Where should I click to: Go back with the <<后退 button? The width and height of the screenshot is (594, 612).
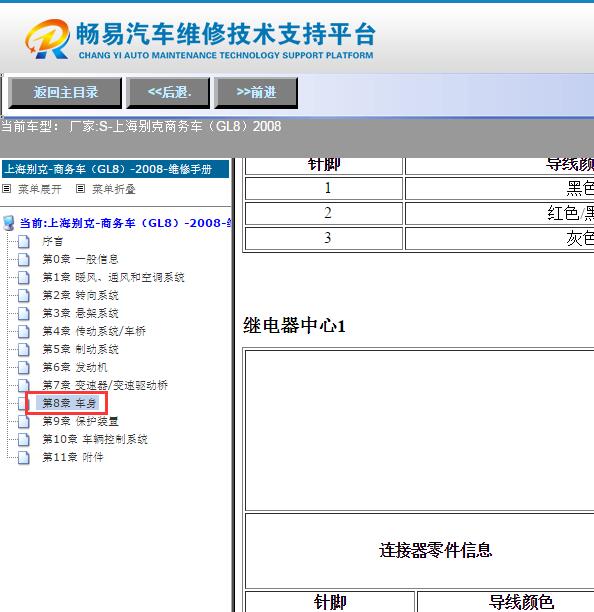coord(168,93)
